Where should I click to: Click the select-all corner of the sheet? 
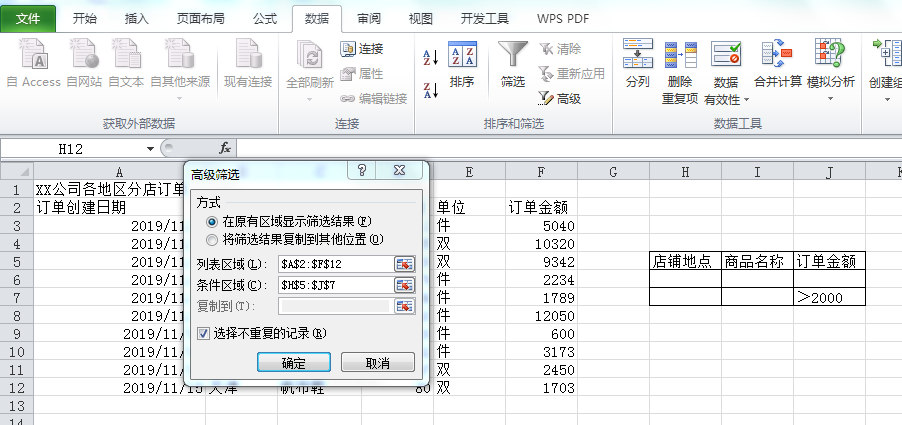tap(17, 171)
